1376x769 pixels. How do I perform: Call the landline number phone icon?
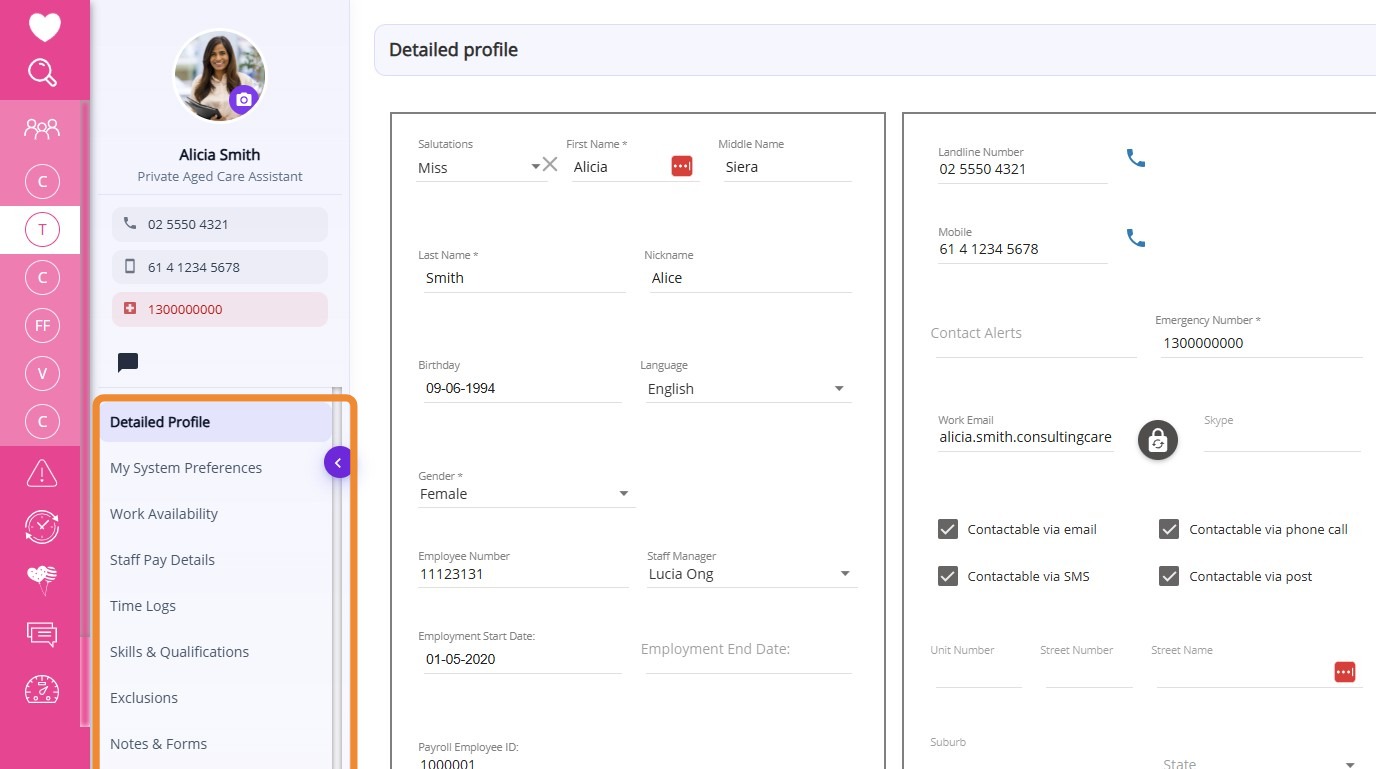(x=1136, y=158)
